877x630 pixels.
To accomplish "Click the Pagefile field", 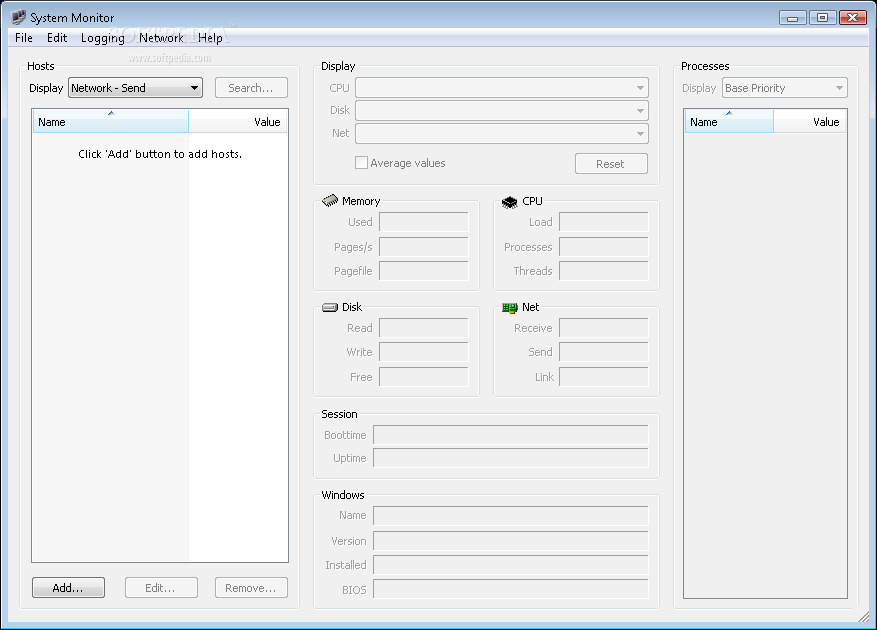I will pos(424,271).
